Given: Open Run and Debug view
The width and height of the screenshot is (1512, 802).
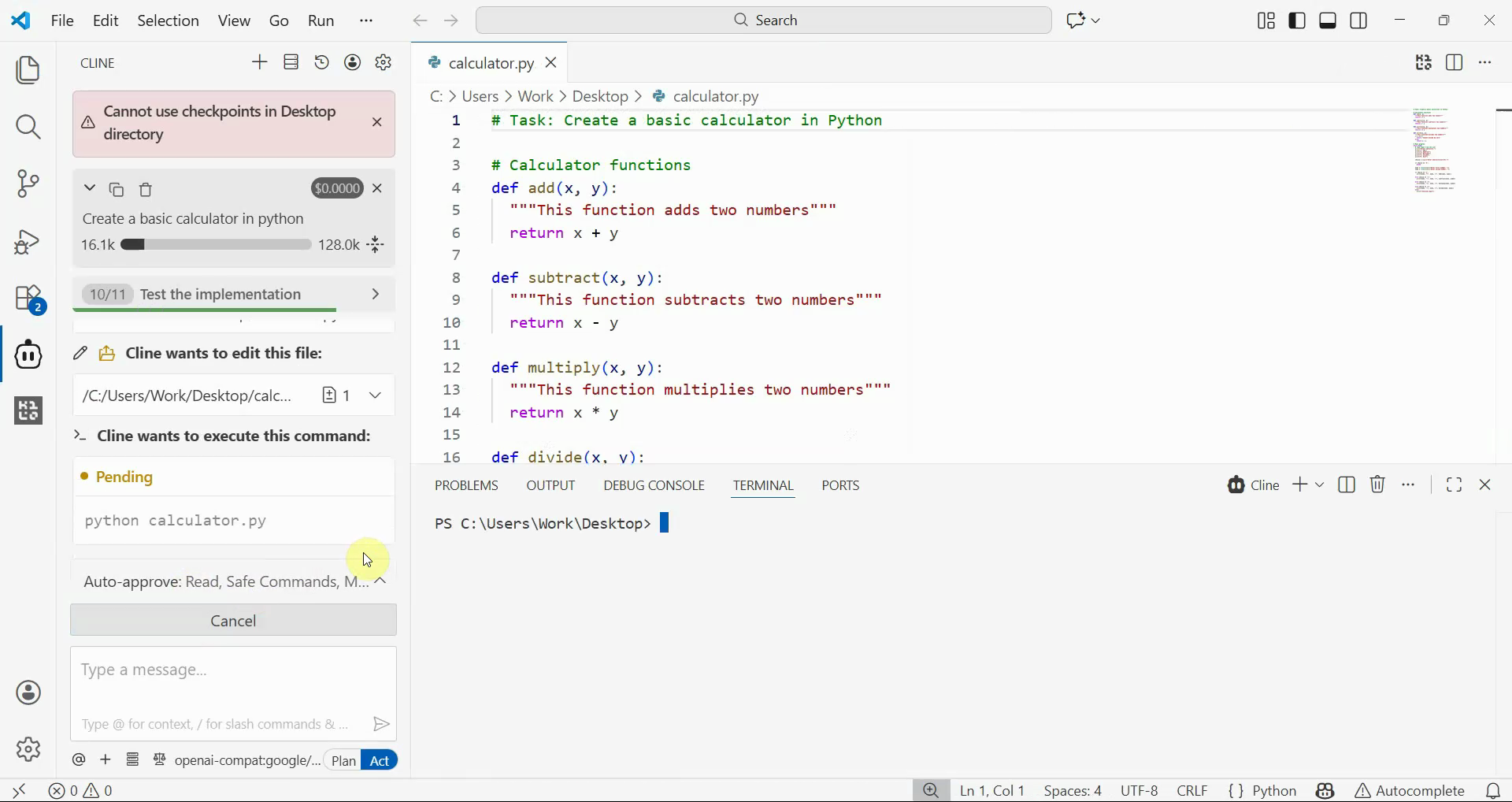Looking at the screenshot, I should 28,242.
